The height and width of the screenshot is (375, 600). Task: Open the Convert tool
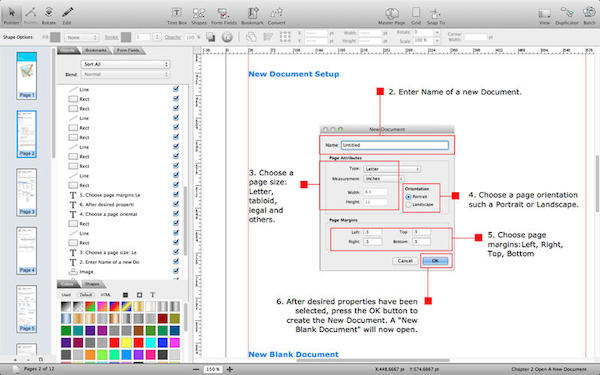click(x=276, y=15)
